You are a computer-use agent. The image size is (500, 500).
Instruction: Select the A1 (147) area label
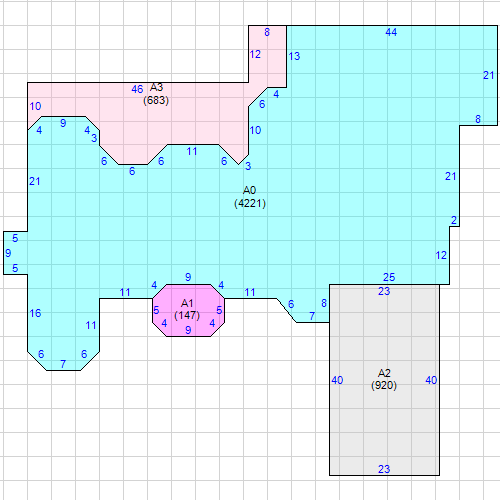(x=187, y=309)
